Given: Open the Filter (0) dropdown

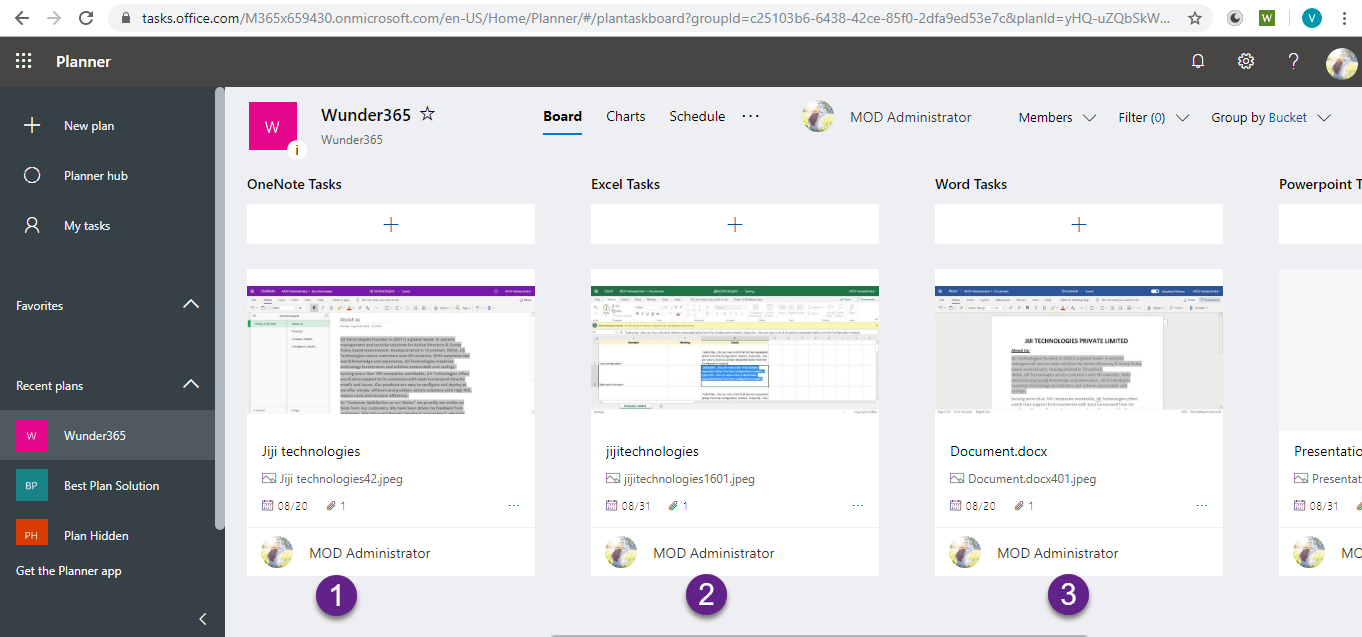Looking at the screenshot, I should 1153,118.
